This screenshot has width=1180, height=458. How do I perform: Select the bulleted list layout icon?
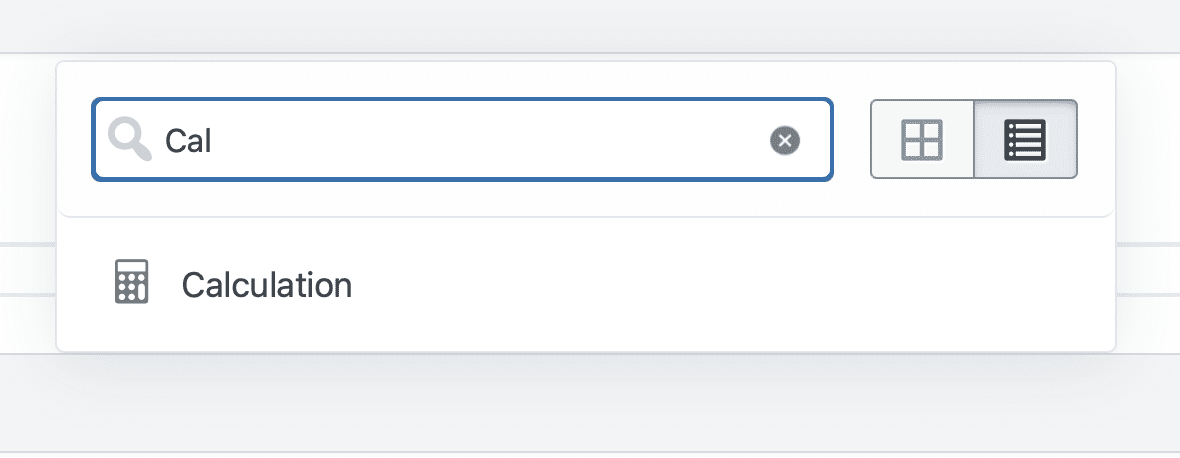[1025, 140]
